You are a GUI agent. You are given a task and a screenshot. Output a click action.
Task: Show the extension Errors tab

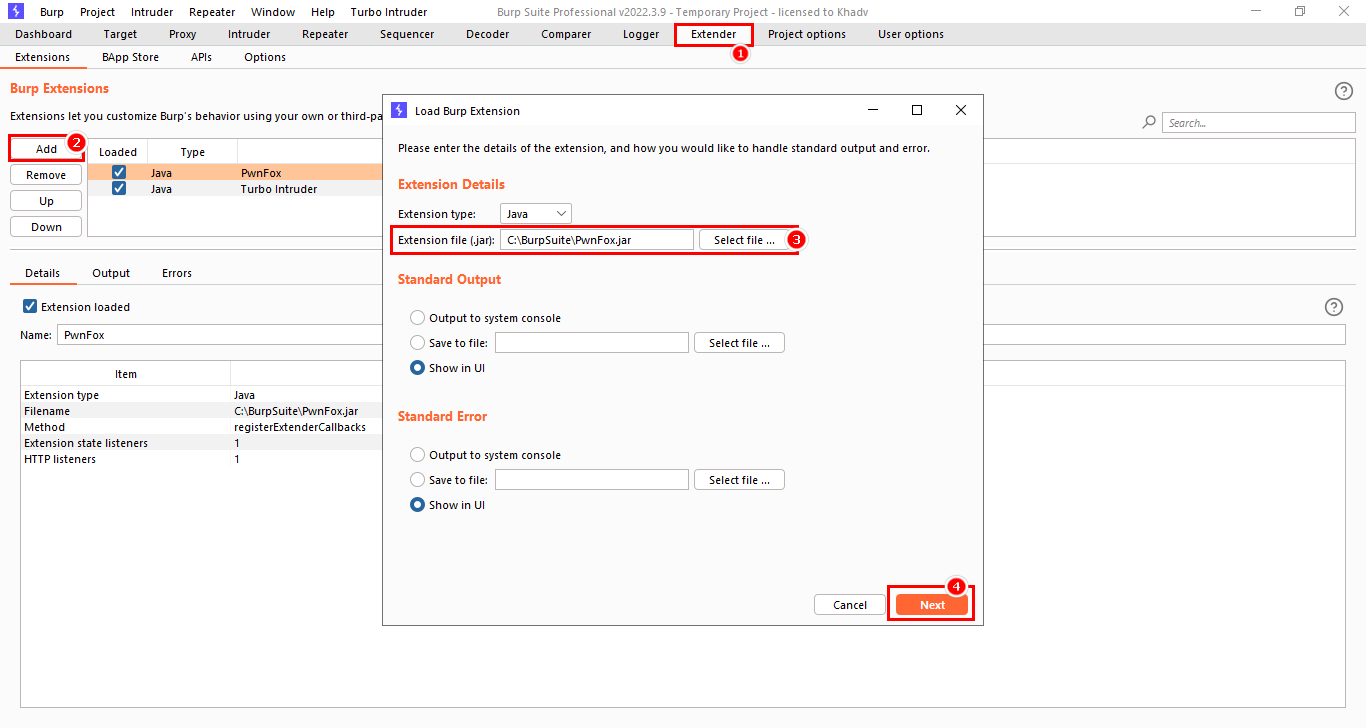(177, 273)
